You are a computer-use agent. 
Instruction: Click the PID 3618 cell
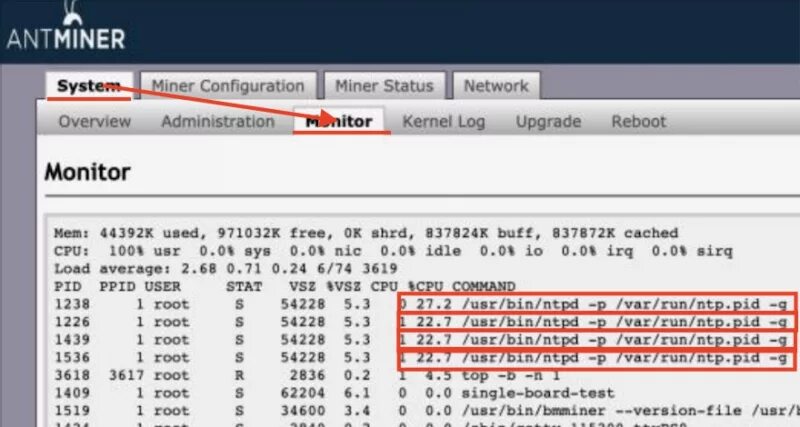[x=72, y=375]
